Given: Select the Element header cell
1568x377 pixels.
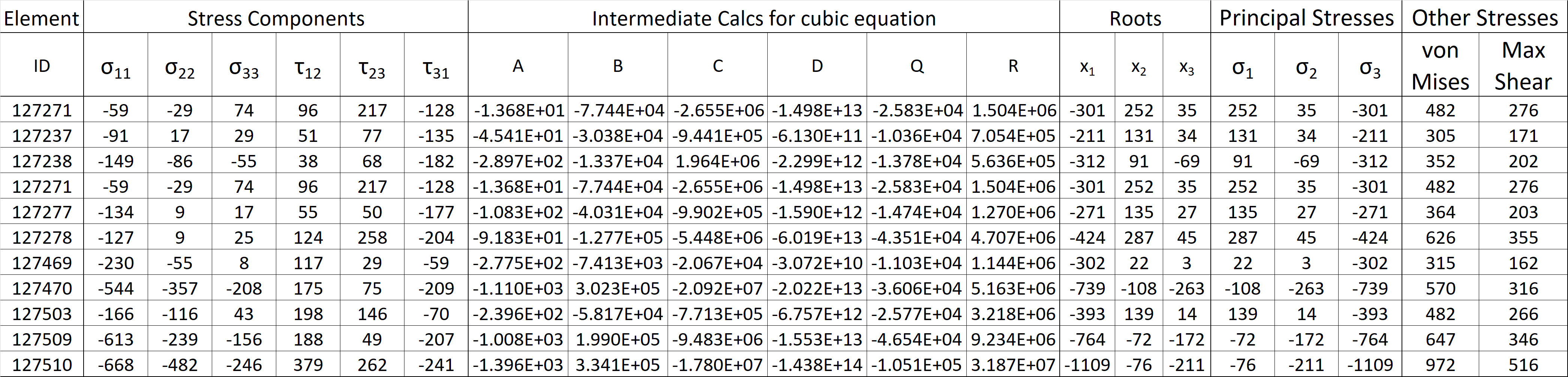Looking at the screenshot, I should click(42, 18).
